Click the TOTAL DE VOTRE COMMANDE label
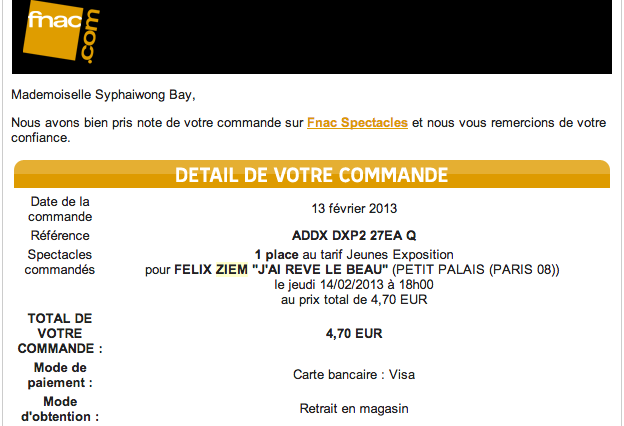624x426 pixels. coord(60,333)
